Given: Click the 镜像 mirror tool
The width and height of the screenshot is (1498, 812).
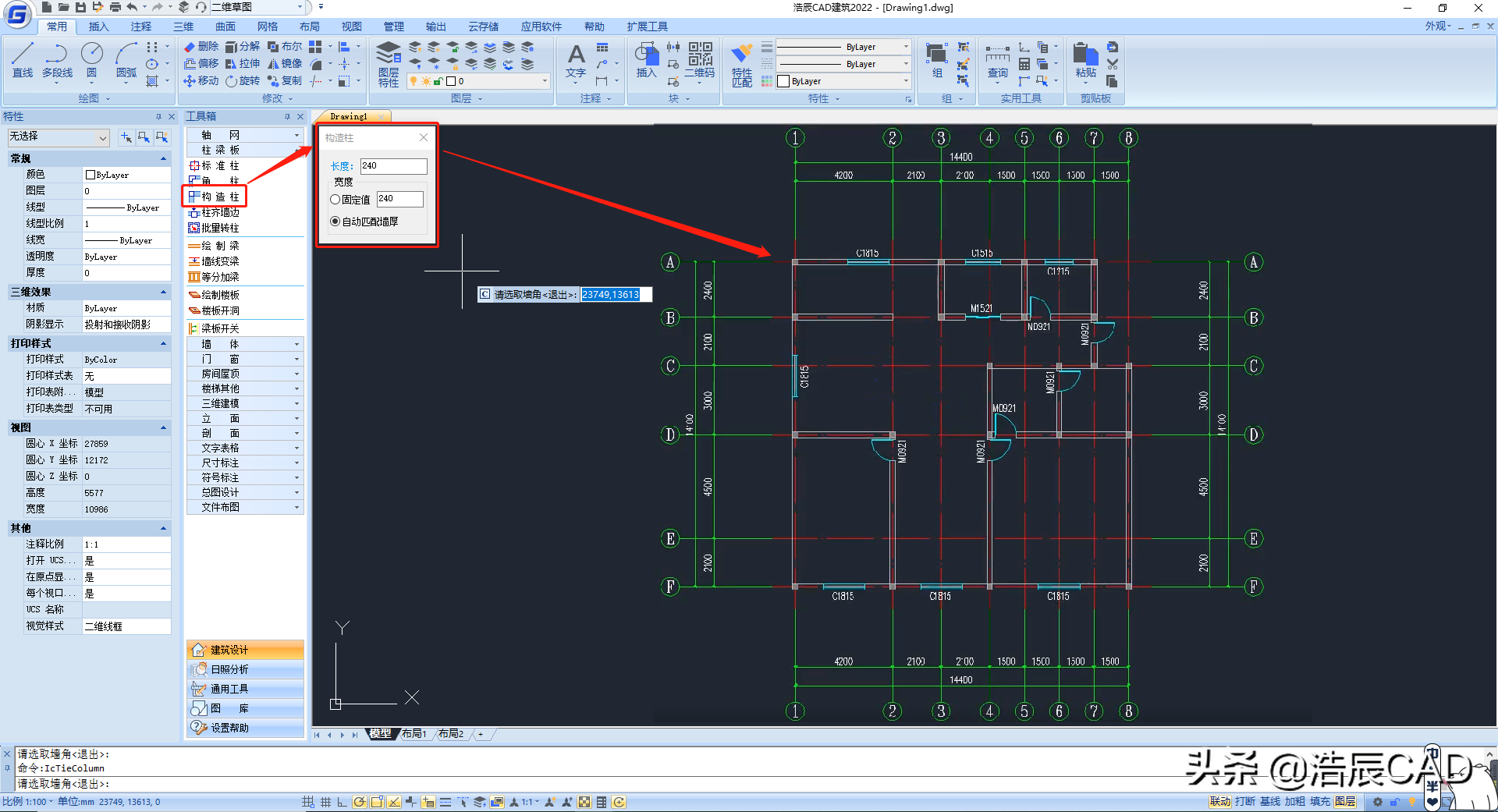Looking at the screenshot, I should (285, 64).
